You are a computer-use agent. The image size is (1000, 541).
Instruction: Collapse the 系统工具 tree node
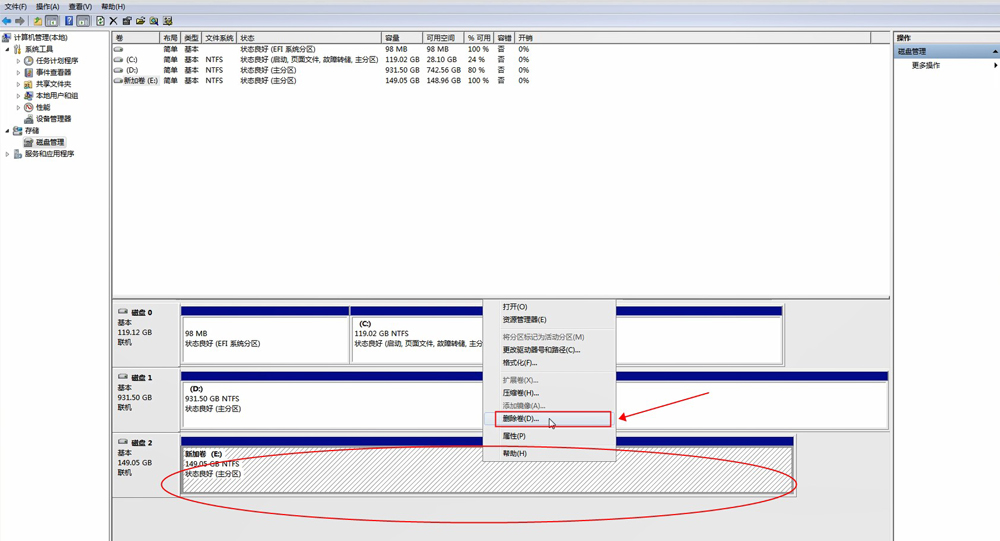(8, 49)
